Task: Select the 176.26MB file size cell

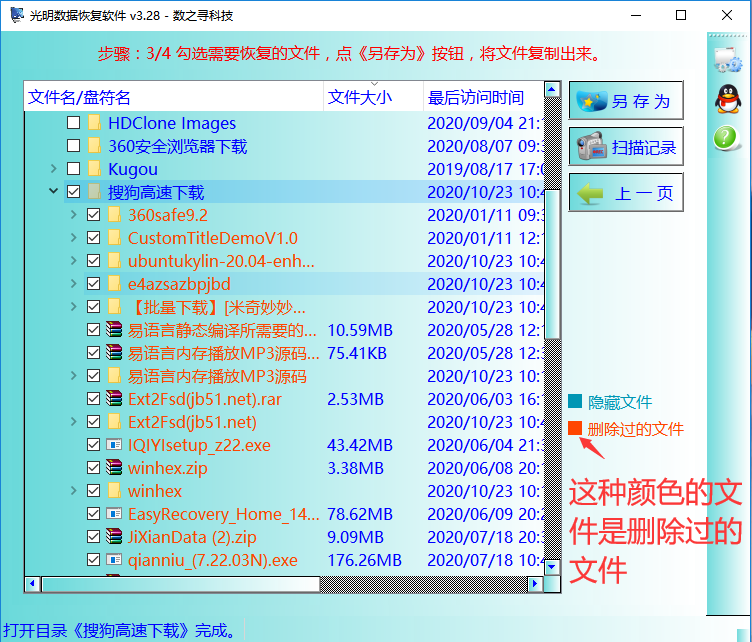Action: (x=364, y=560)
